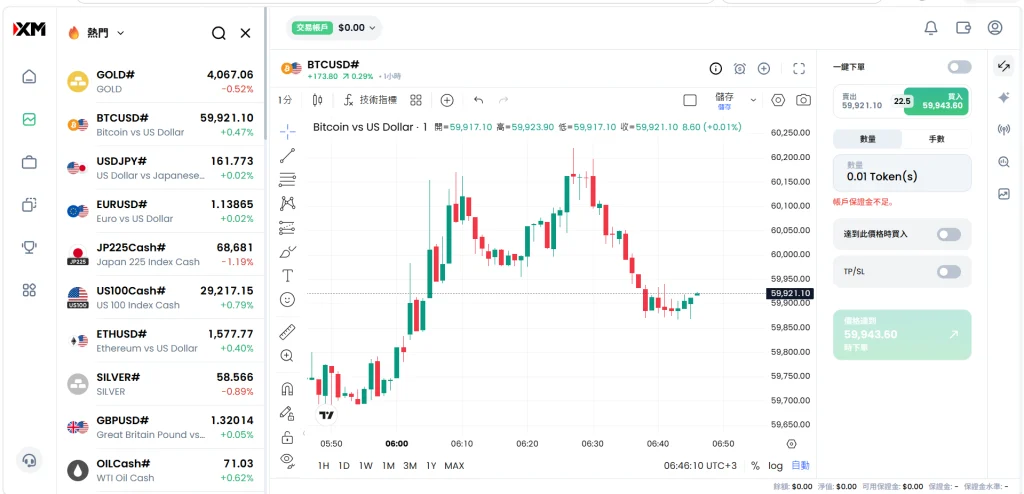Open the four-squares apps grid in sidebar
Screen dimensions: 1024x494
point(29,290)
